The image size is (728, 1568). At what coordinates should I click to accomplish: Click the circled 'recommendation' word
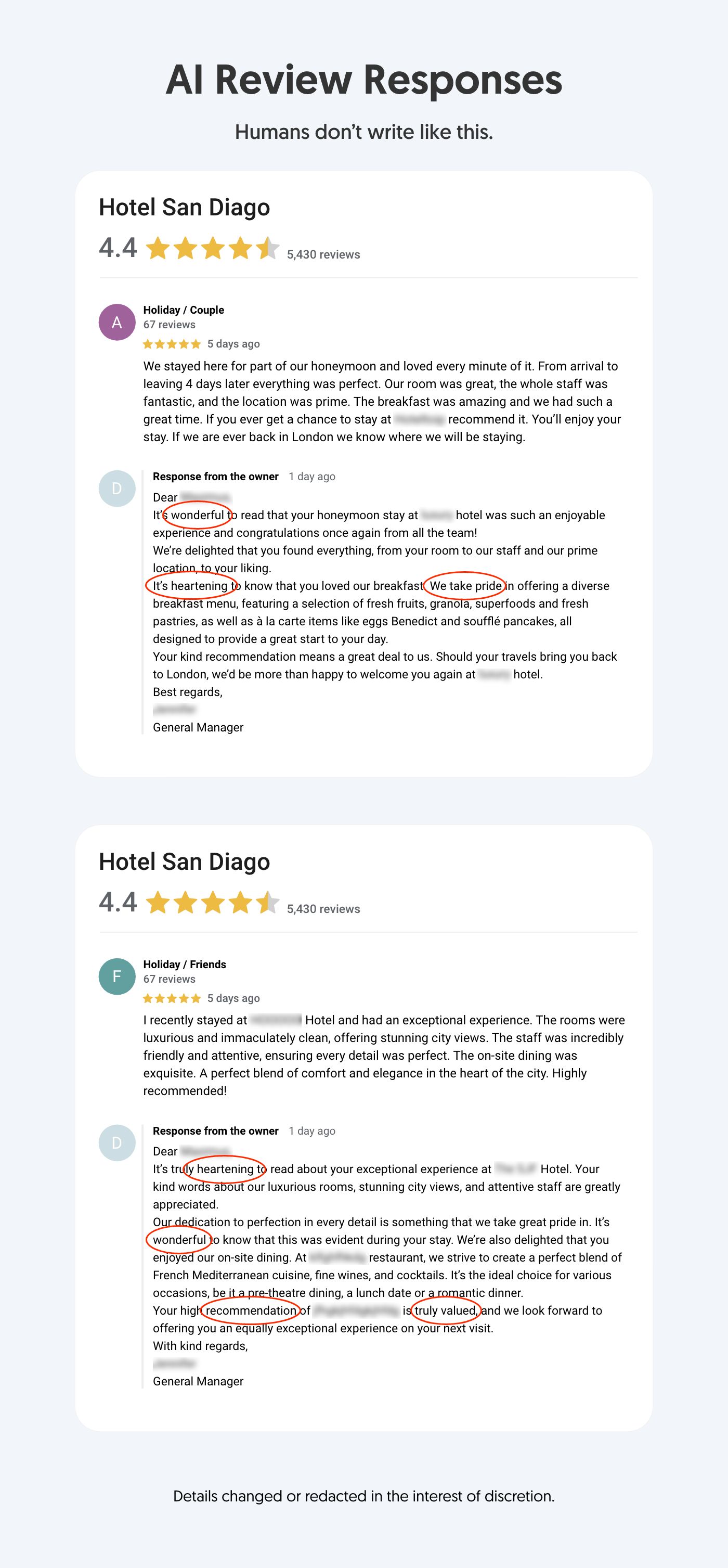(251, 1310)
